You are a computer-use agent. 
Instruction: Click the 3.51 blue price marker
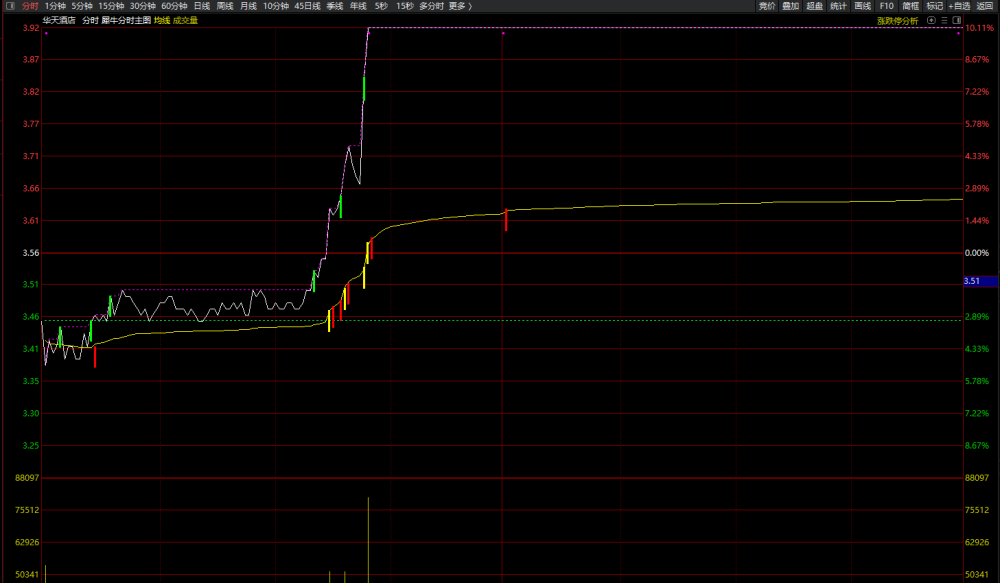(980, 281)
